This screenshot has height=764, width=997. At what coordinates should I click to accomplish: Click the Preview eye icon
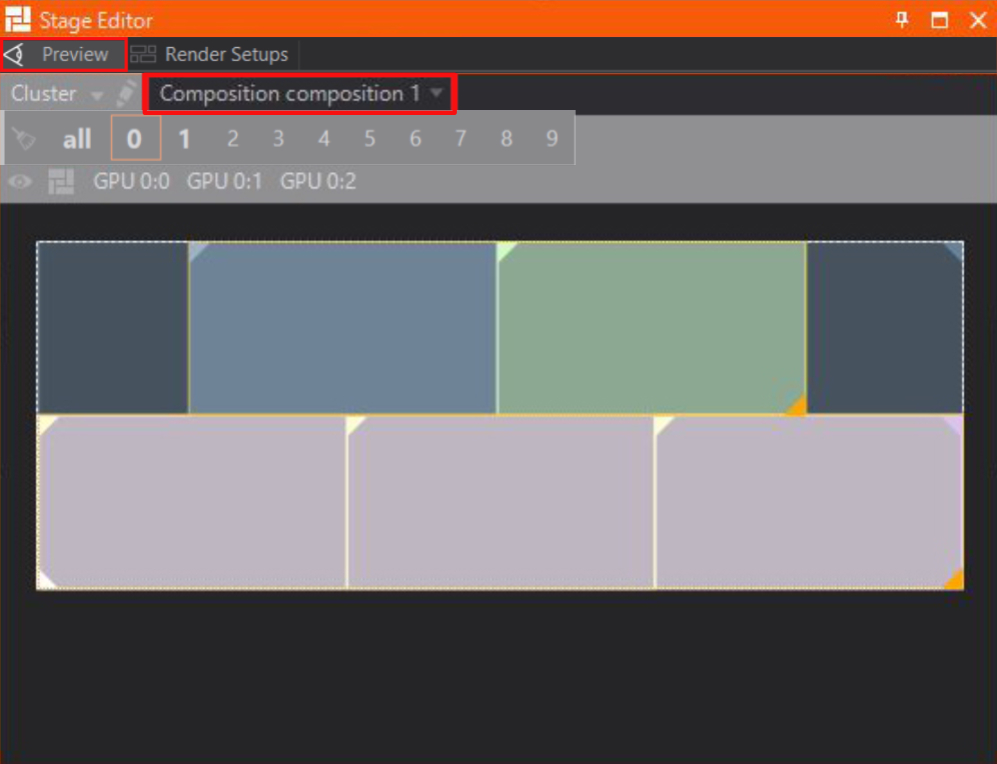14,55
